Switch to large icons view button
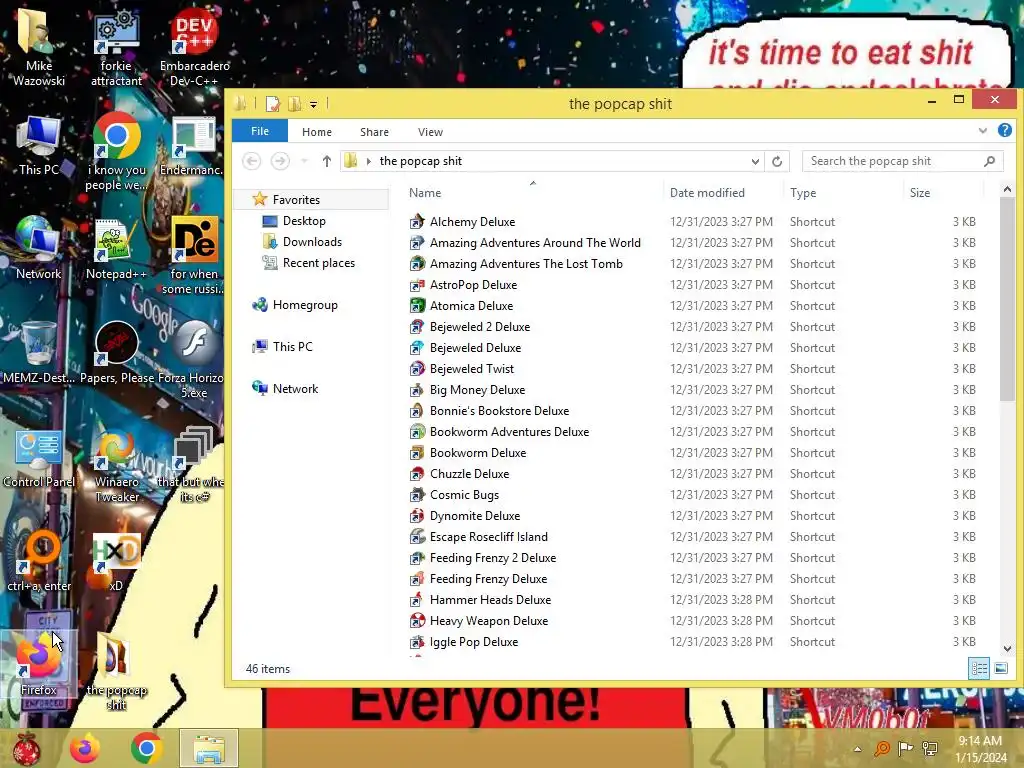 1000,668
